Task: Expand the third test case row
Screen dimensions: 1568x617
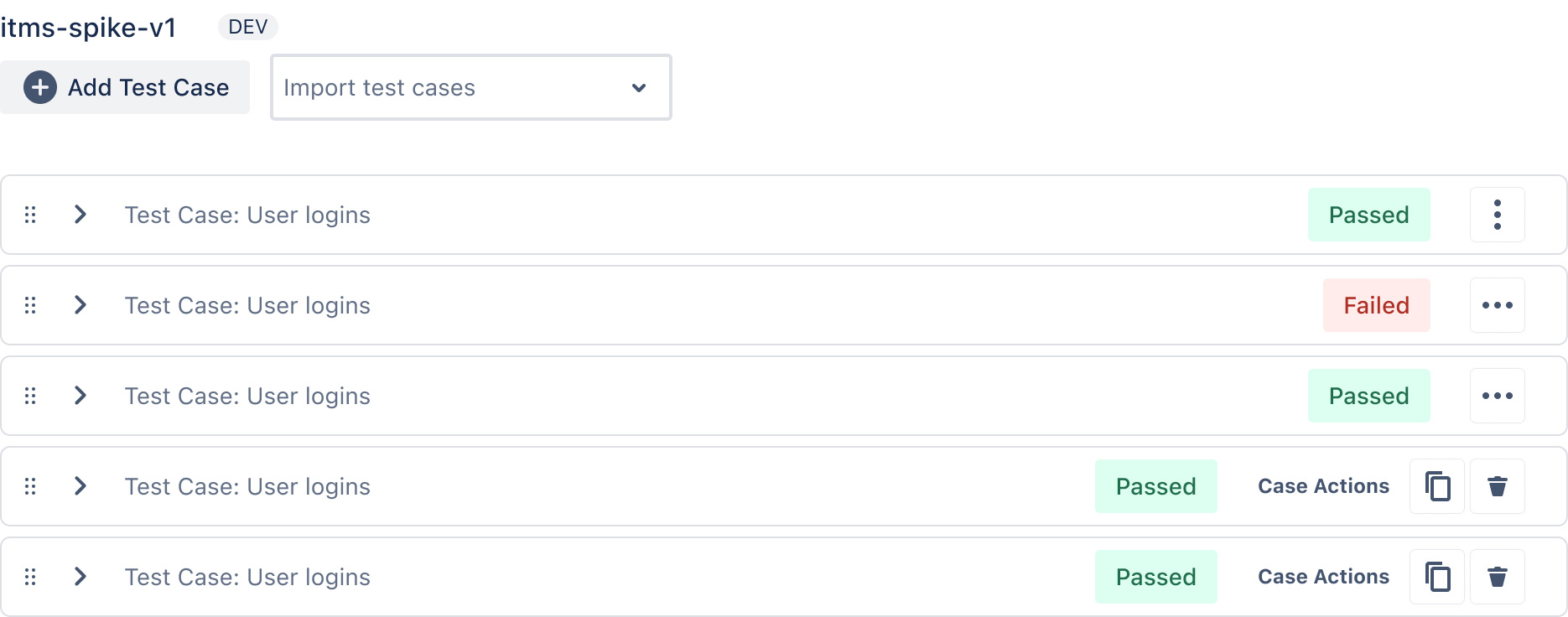Action: click(x=80, y=396)
